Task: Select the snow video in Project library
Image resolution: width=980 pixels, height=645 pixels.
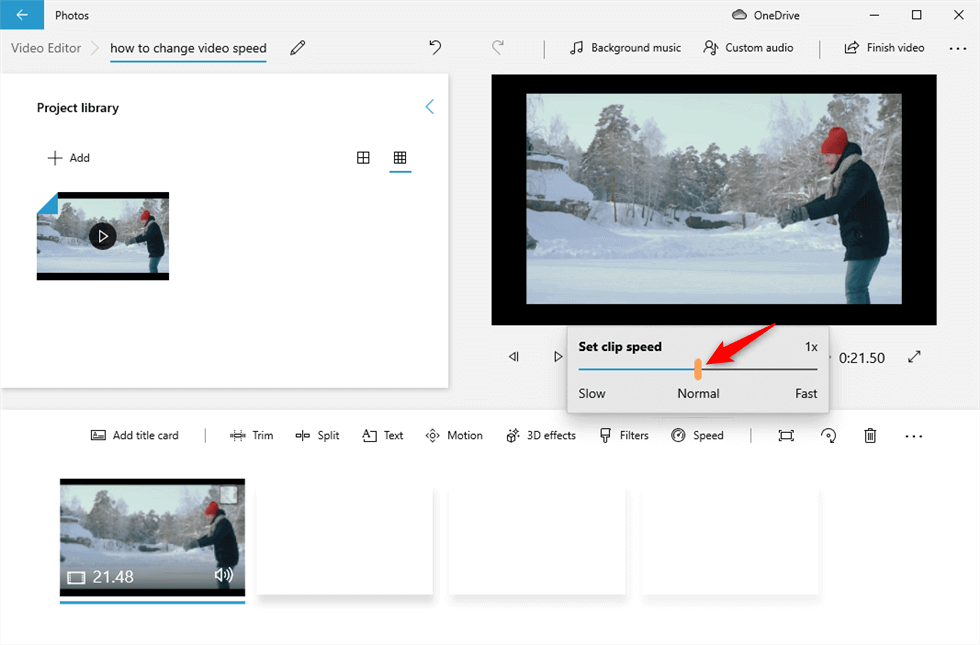Action: point(102,236)
